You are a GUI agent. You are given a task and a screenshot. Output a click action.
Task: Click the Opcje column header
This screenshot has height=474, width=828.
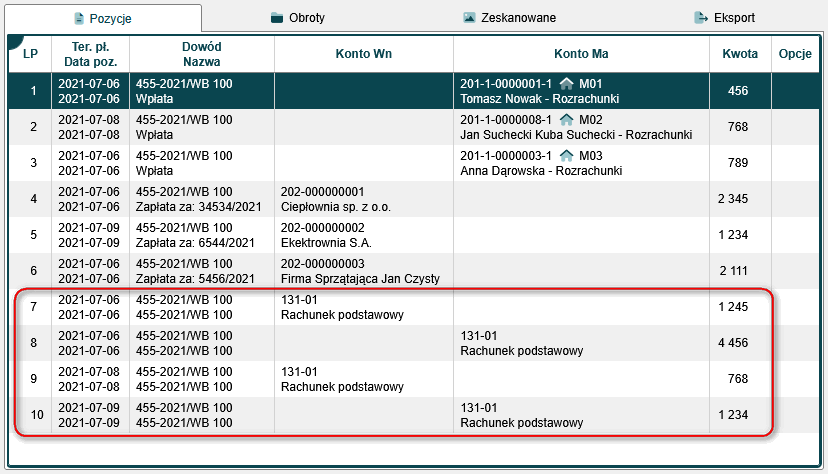797,54
